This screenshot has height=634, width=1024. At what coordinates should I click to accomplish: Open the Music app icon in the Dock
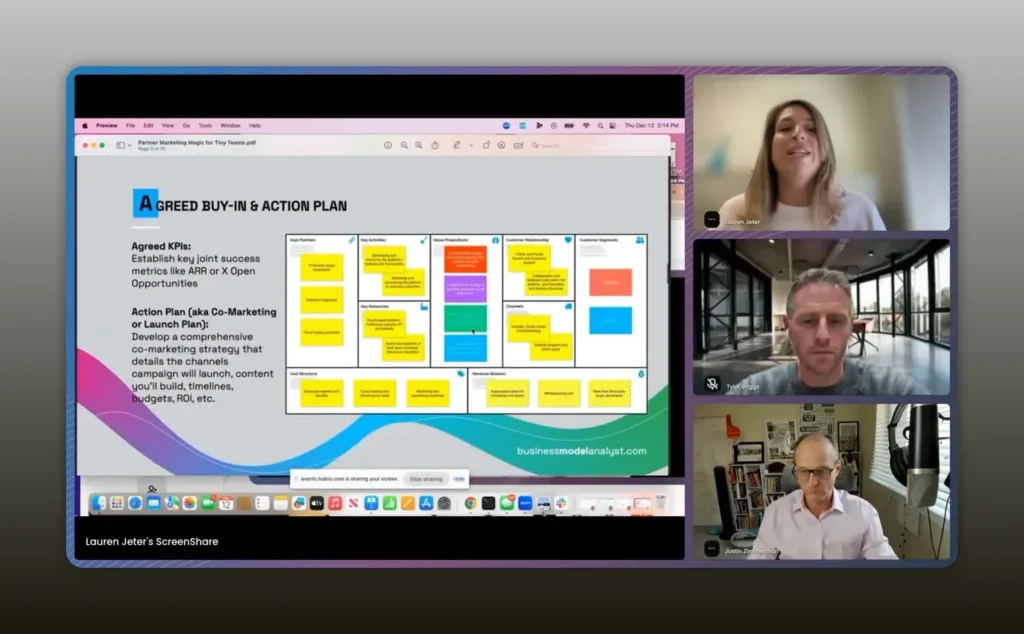335,503
